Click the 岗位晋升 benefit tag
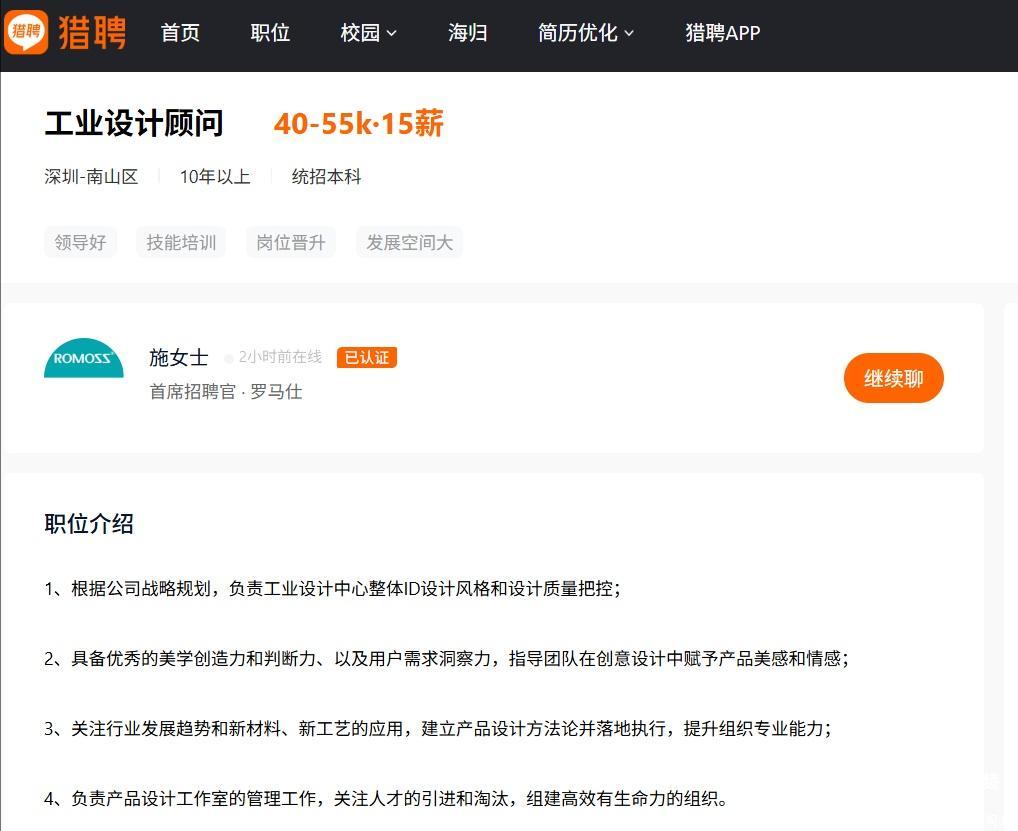Viewport: 1018px width, 831px height. click(x=291, y=242)
